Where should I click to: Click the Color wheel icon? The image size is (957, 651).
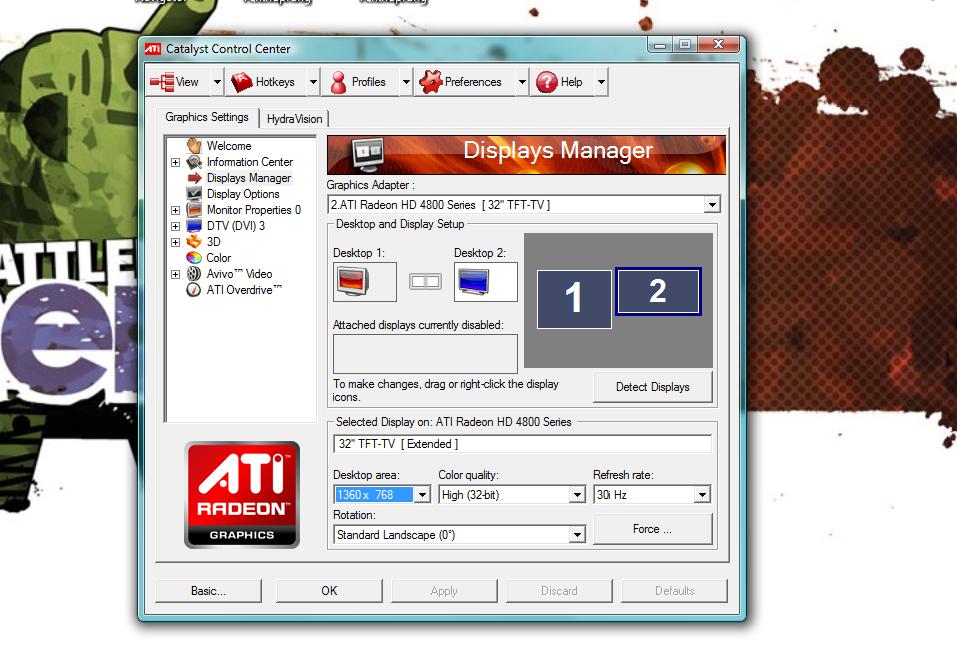click(x=194, y=257)
